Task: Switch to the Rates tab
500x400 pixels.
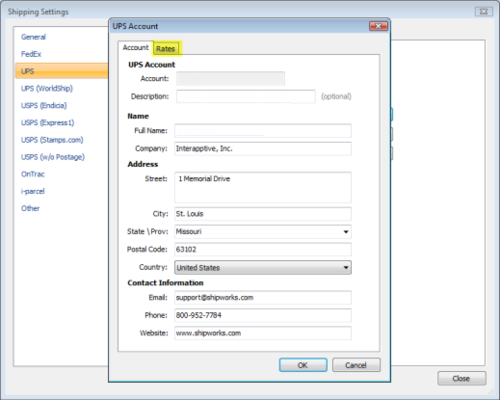Action: coord(166,49)
